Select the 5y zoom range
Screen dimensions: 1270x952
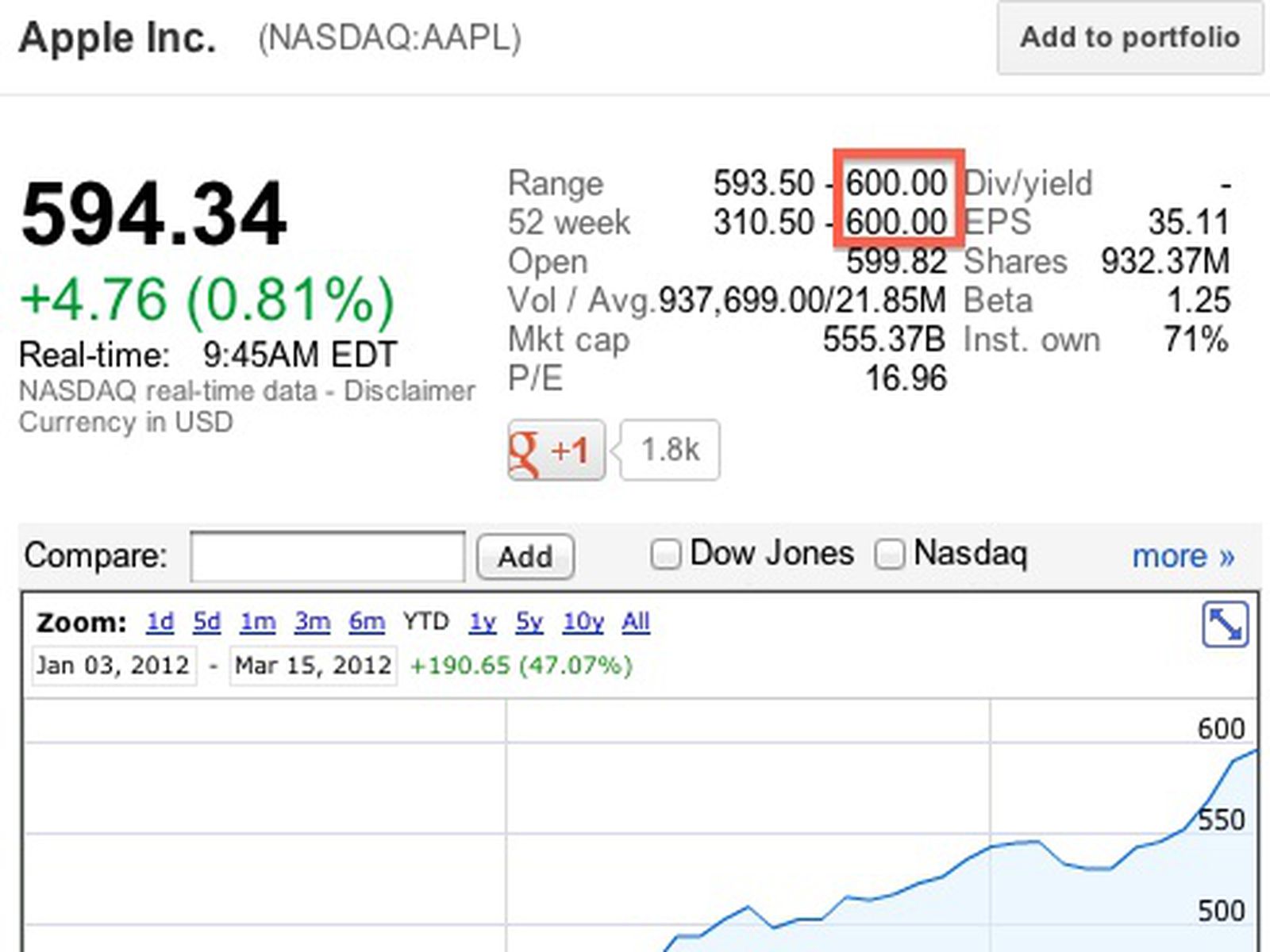coord(529,622)
